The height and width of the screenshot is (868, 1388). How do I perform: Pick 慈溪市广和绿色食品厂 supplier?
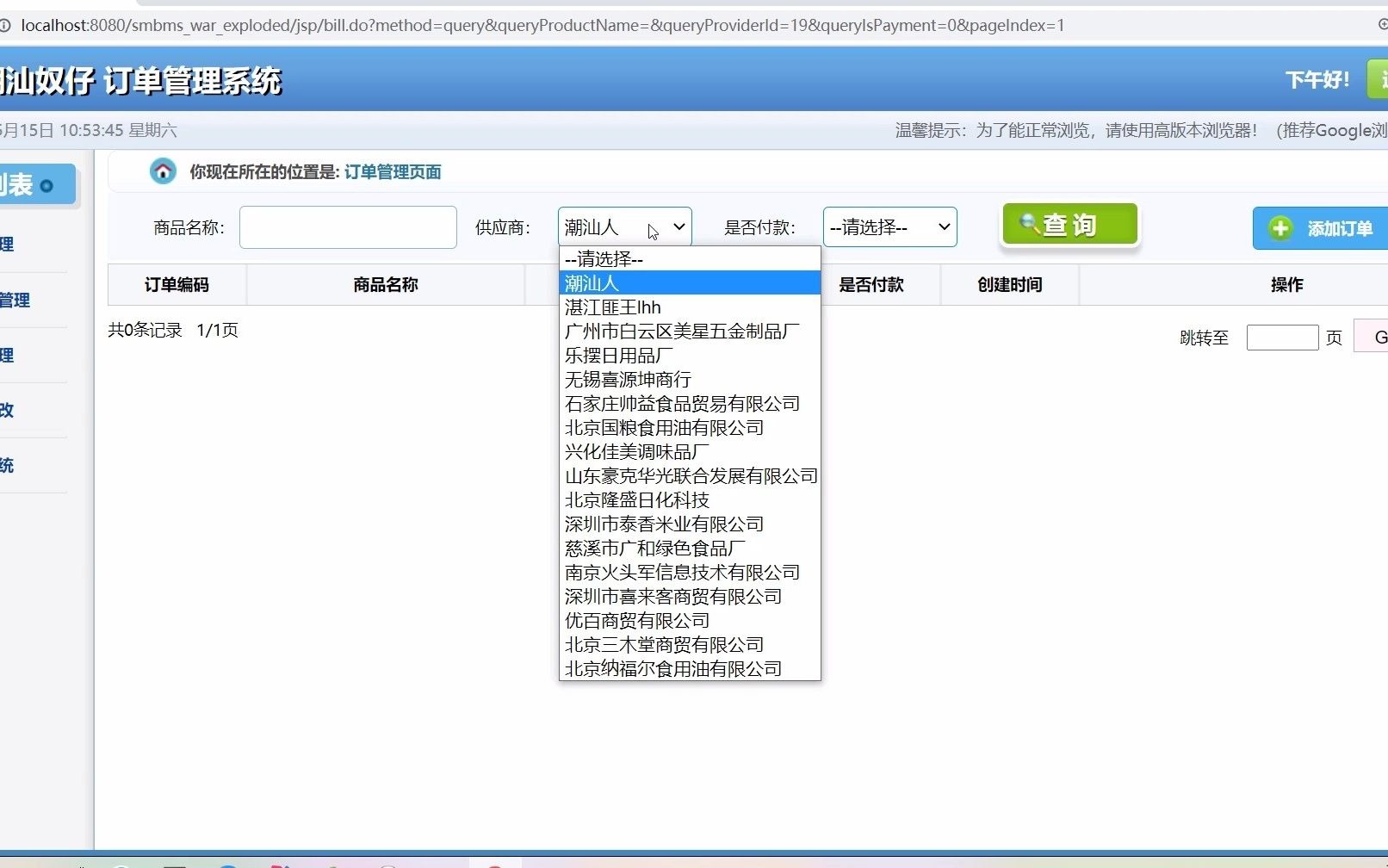pos(690,548)
